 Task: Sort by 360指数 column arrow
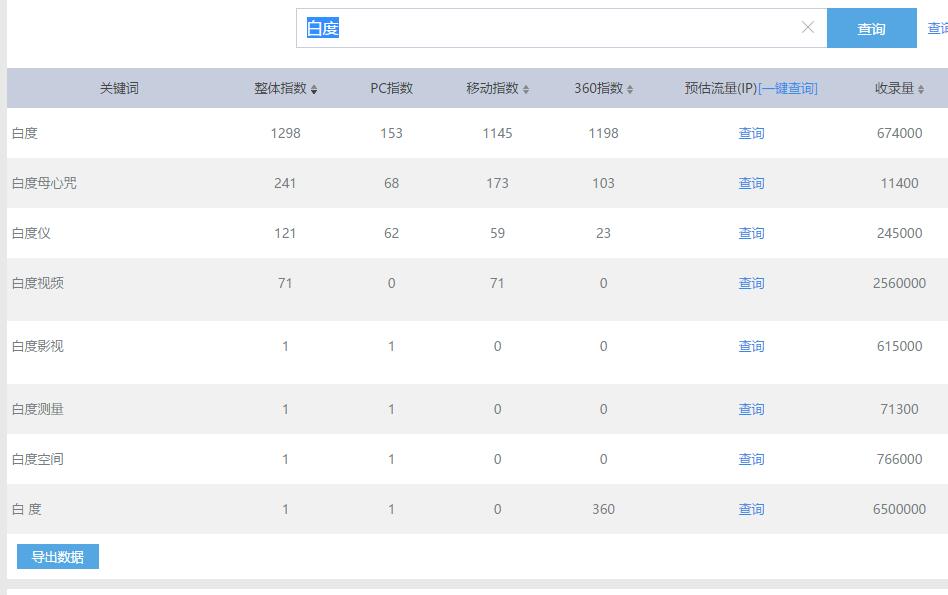tap(629, 89)
